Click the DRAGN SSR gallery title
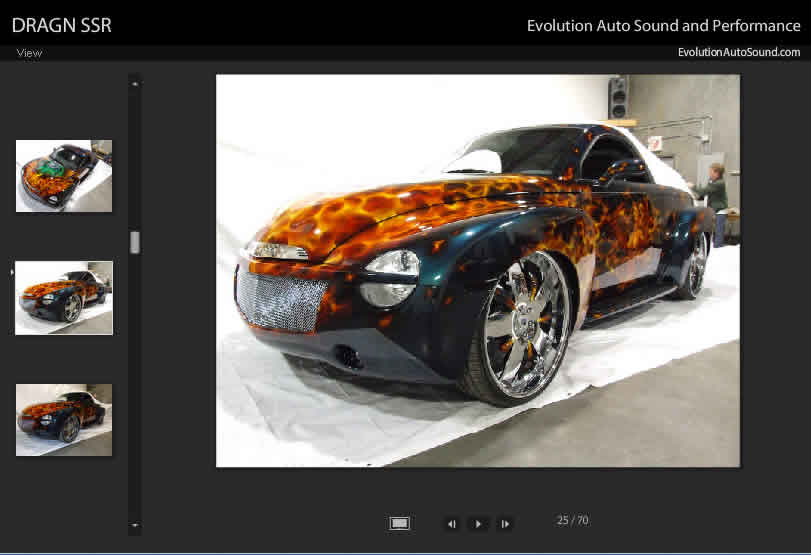 click(x=62, y=26)
